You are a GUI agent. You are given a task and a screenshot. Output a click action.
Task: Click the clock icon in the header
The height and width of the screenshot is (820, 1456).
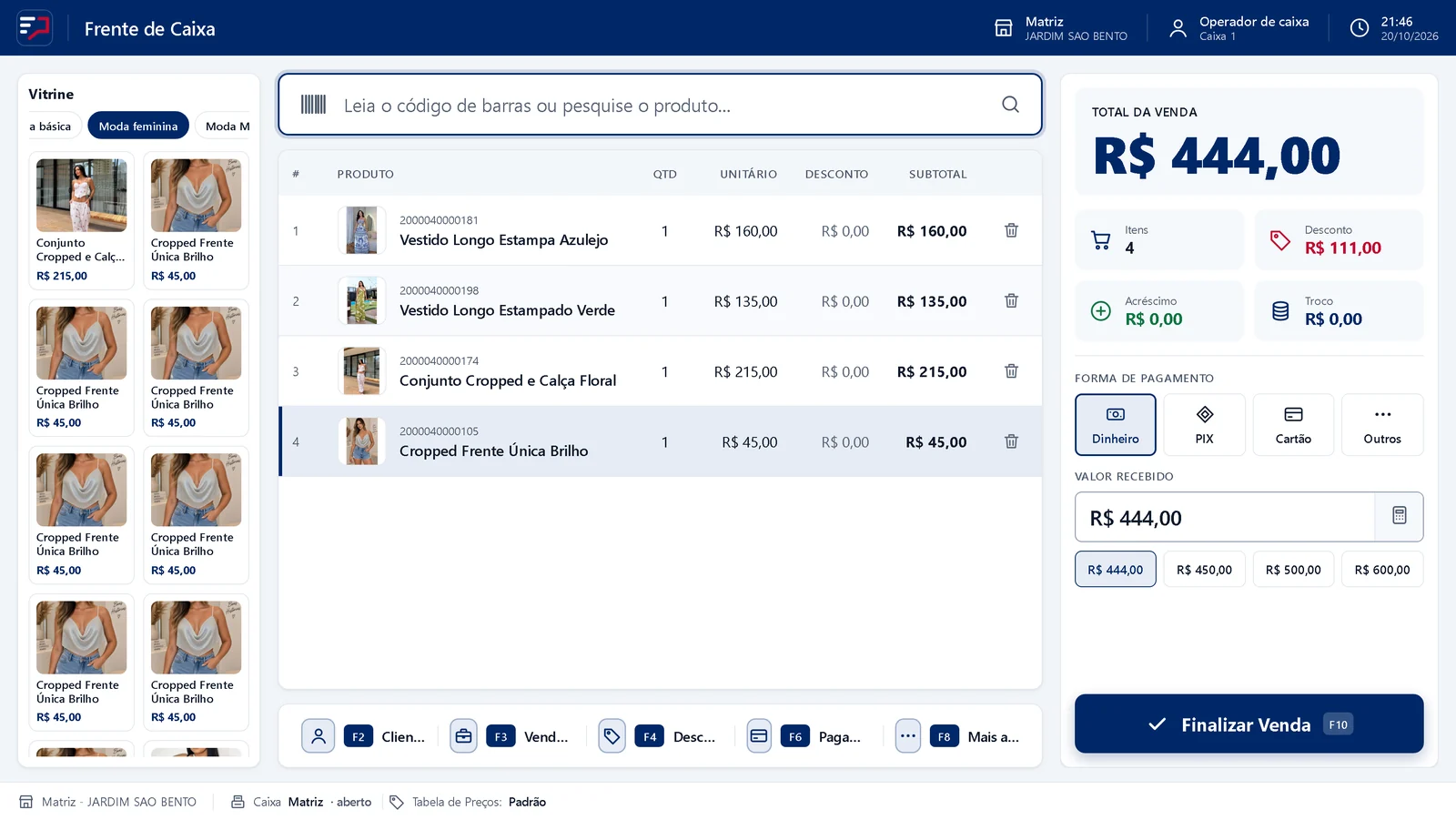(x=1359, y=28)
